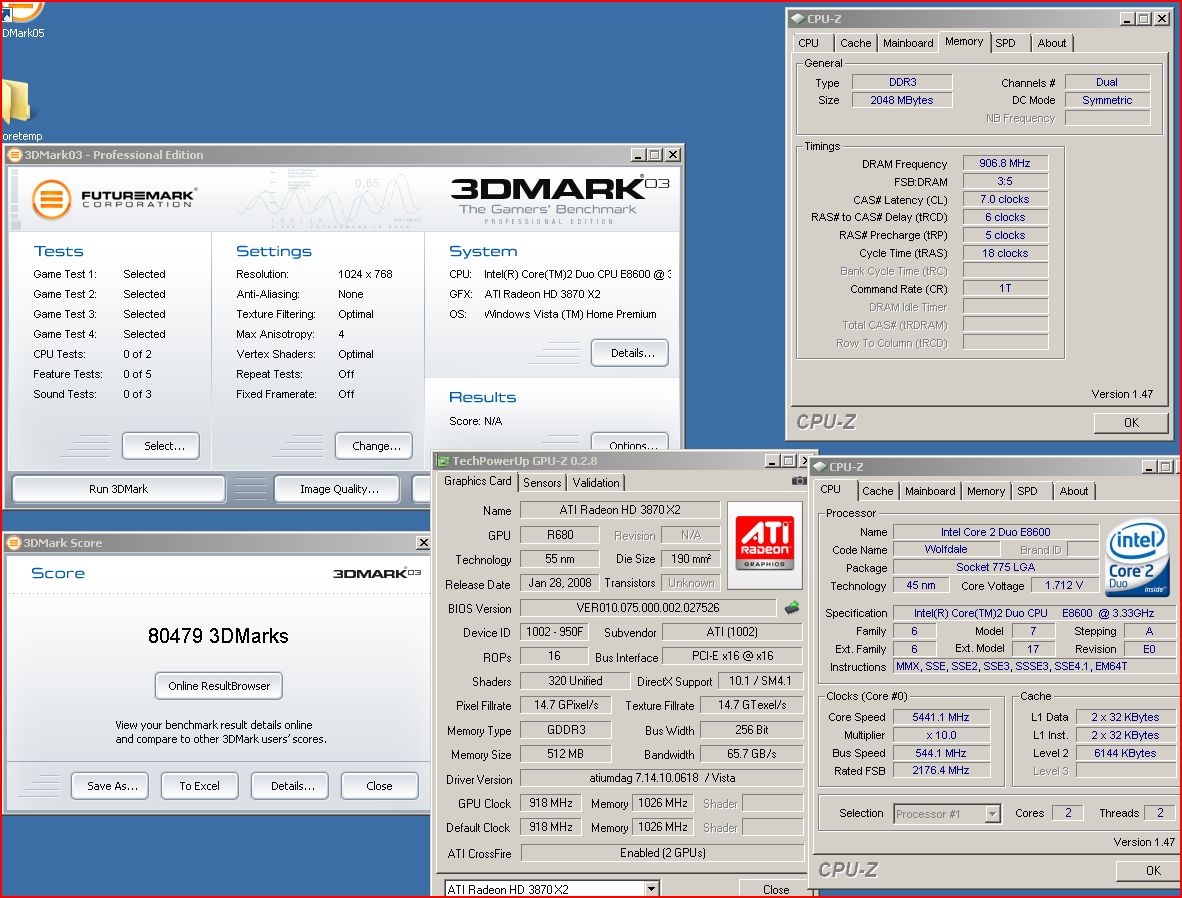This screenshot has width=1182, height=898.
Task: Click the Rated FSB value 2176.4 MHz
Action: [x=941, y=770]
